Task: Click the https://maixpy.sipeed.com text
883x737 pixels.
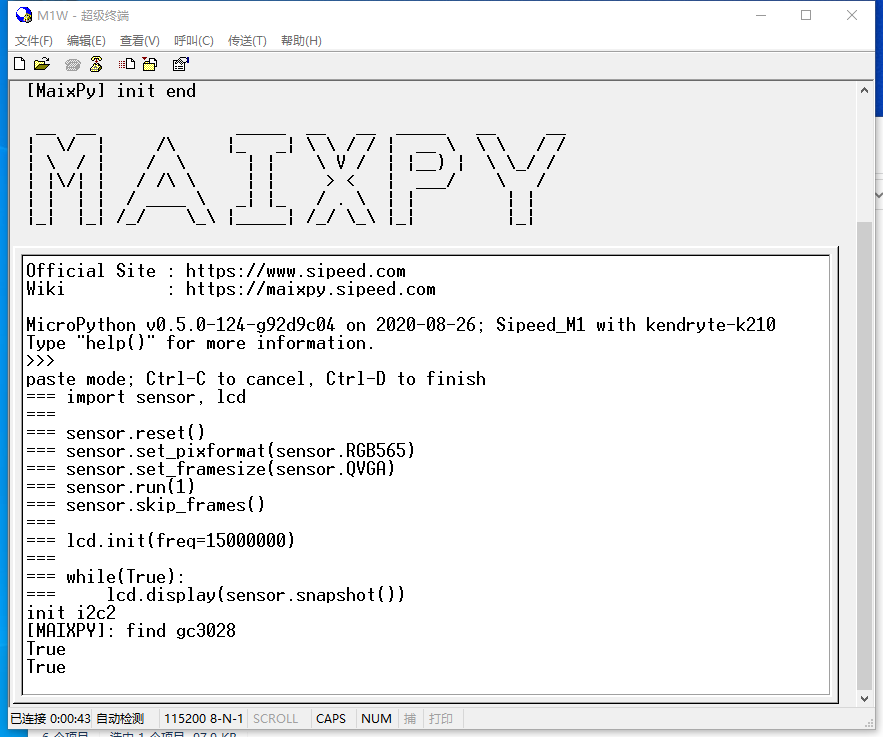Action: click(310, 289)
